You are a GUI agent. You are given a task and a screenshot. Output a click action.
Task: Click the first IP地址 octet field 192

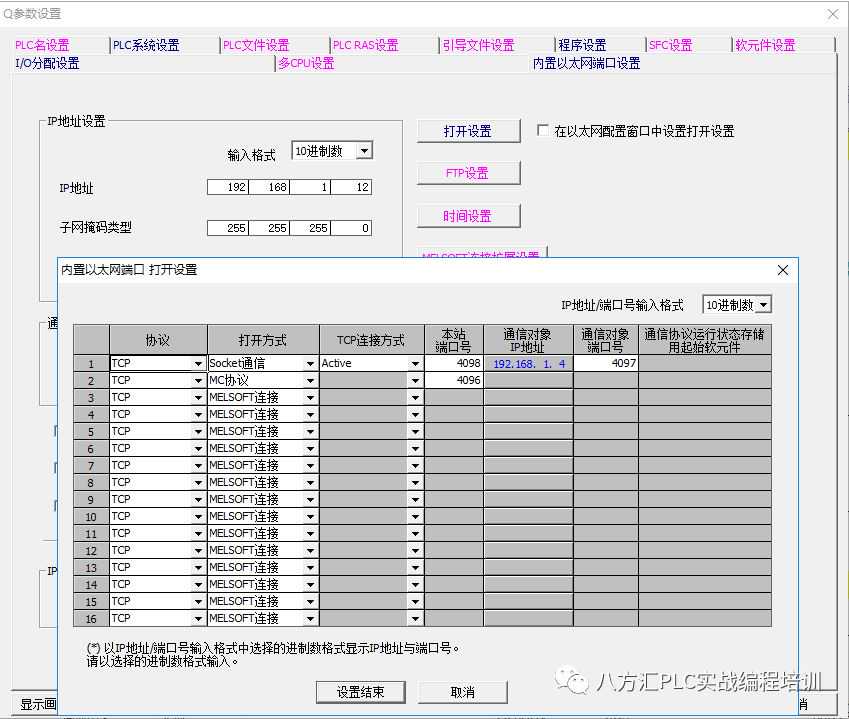228,188
